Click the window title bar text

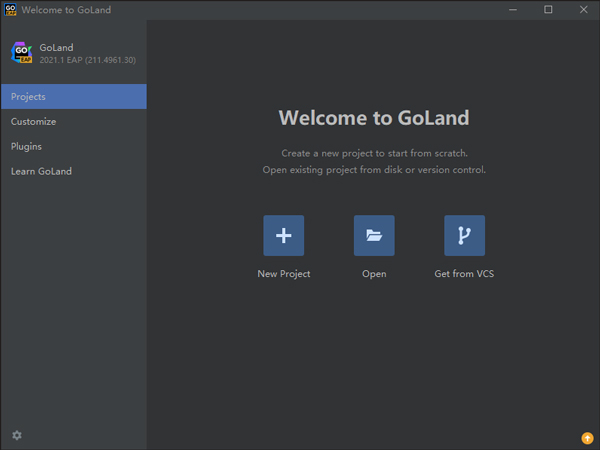click(66, 10)
